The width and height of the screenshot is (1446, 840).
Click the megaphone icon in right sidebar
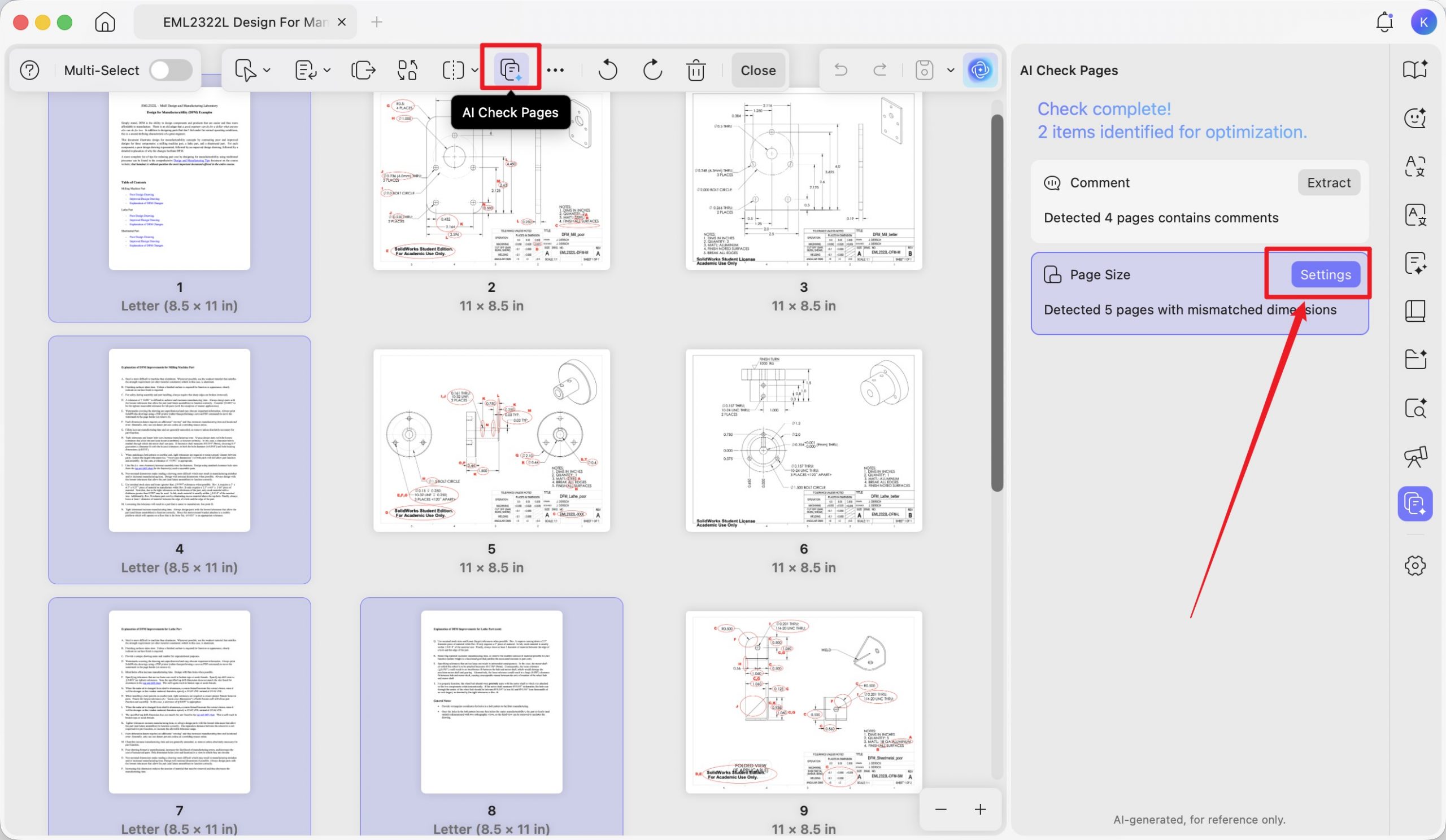1415,456
